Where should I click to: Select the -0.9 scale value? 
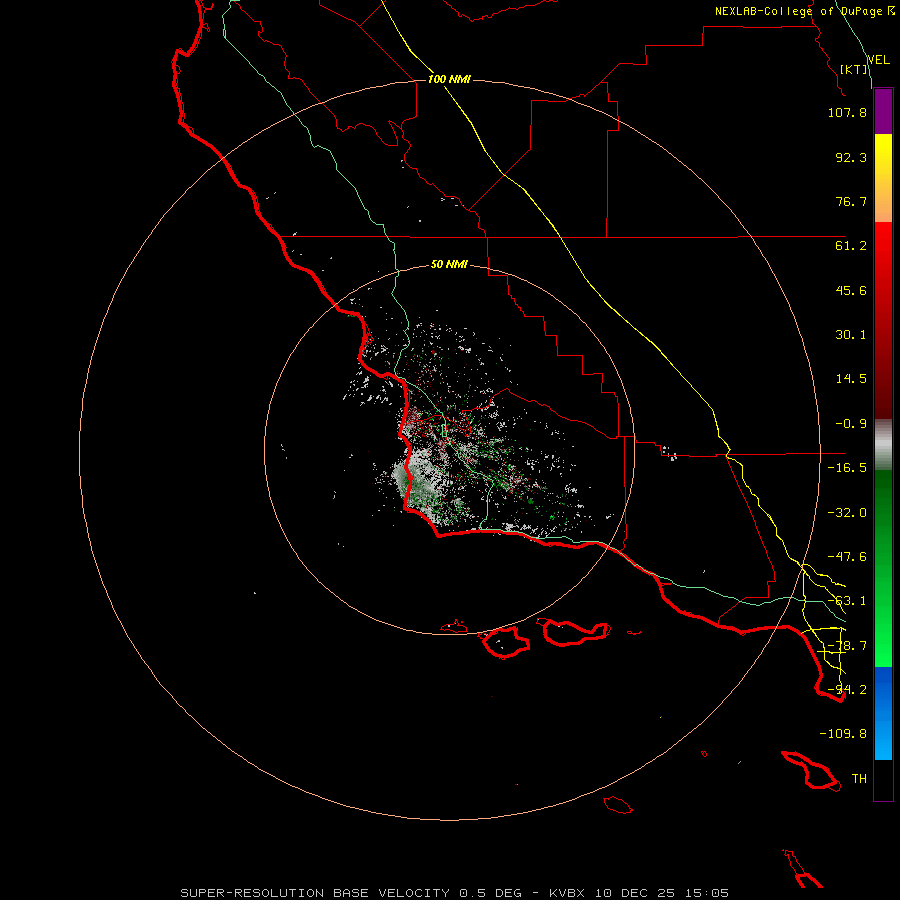pyautogui.click(x=851, y=424)
